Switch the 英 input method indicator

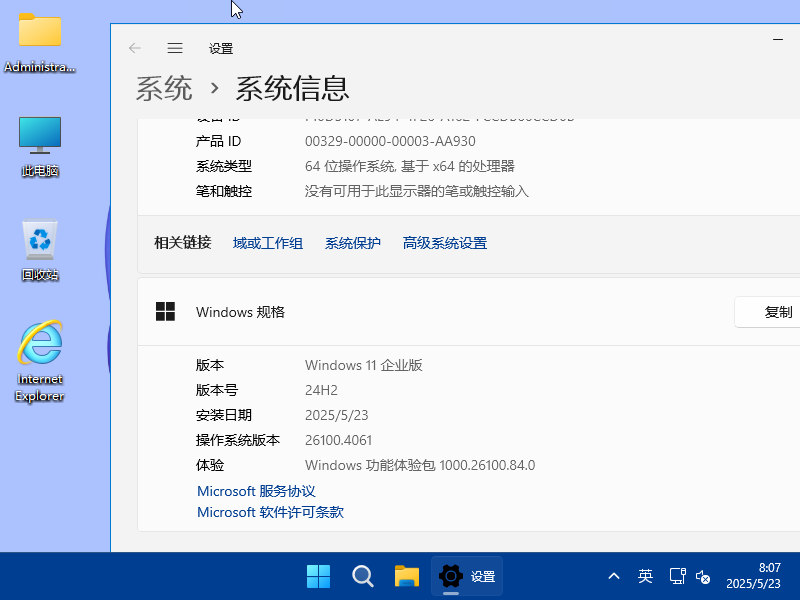(x=645, y=577)
